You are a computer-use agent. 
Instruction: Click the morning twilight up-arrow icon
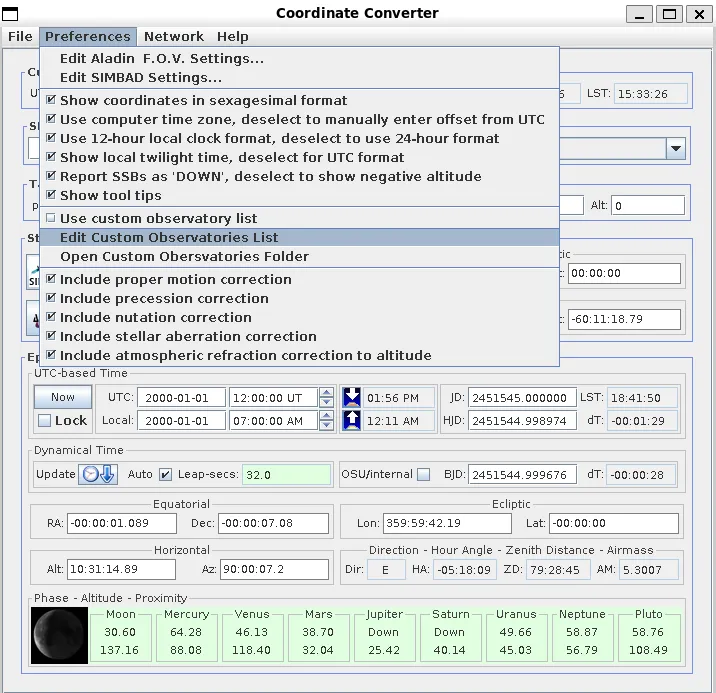tap(351, 420)
